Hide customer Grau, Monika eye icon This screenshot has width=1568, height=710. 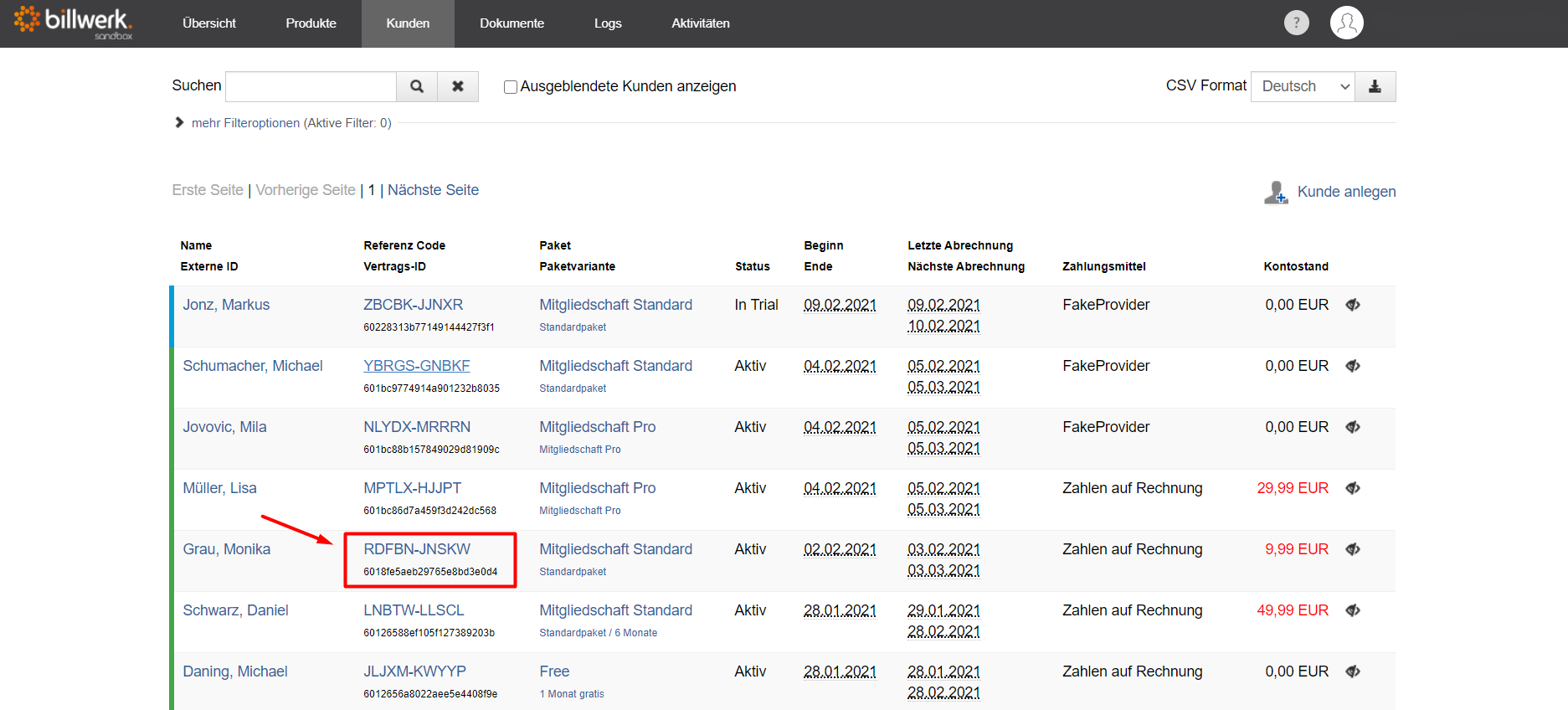[x=1353, y=549]
